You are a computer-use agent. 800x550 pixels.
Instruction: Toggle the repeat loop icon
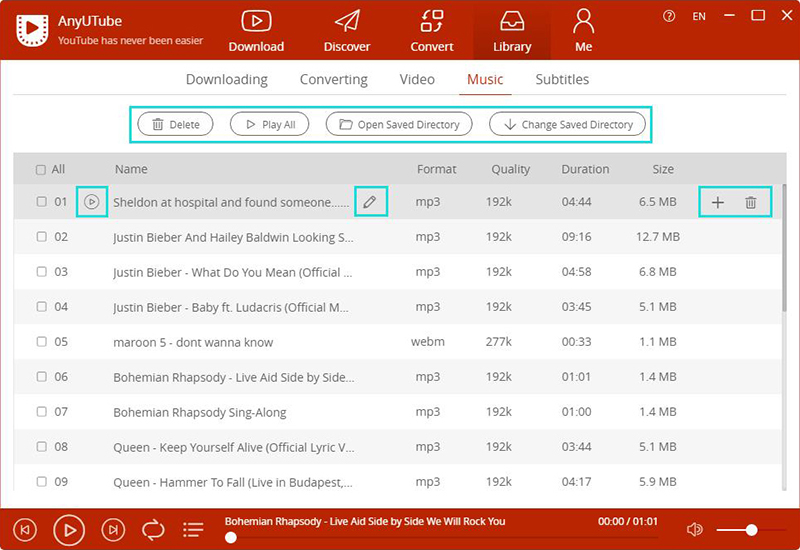(x=153, y=530)
